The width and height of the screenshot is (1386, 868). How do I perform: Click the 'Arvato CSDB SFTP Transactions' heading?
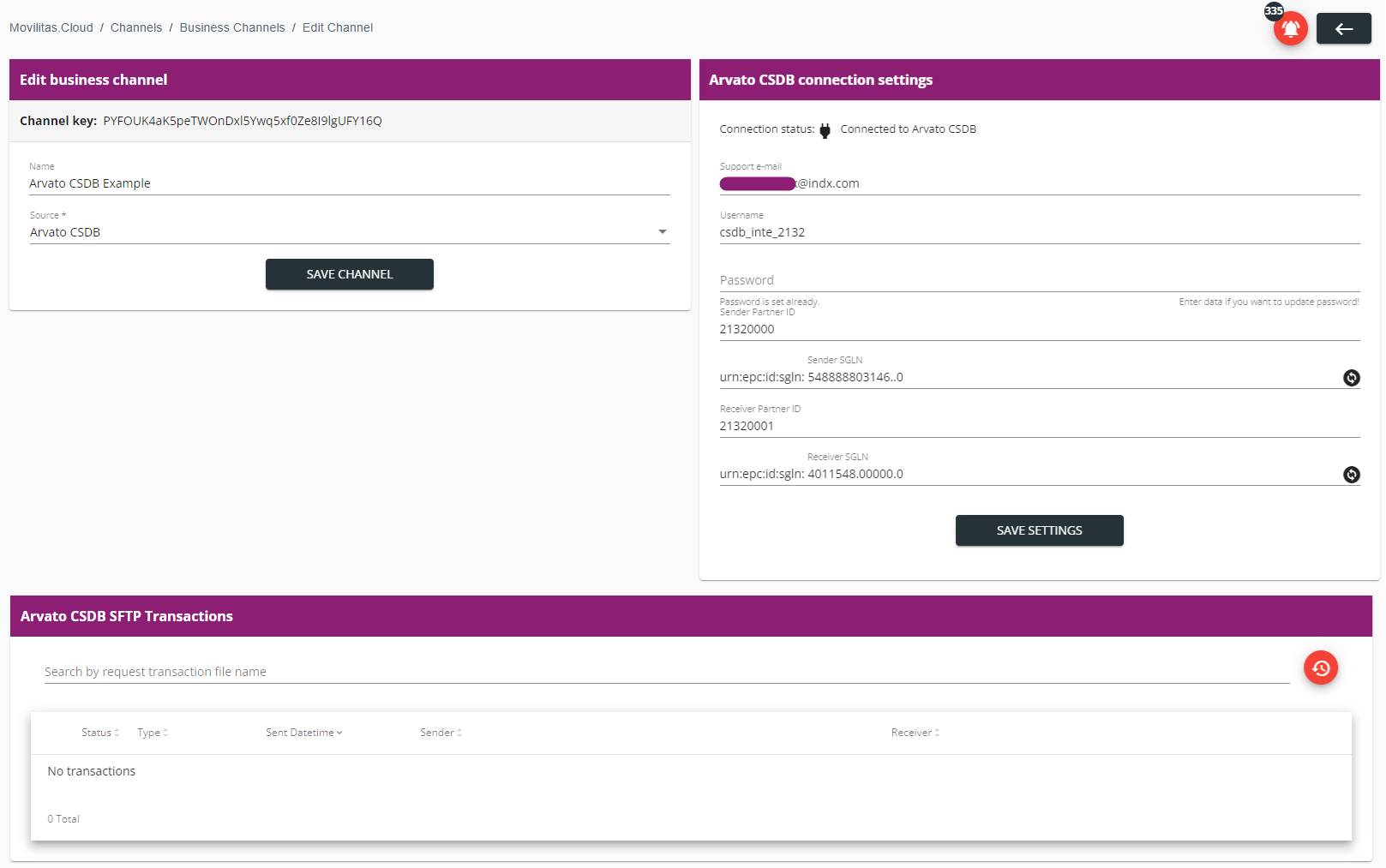coord(127,616)
